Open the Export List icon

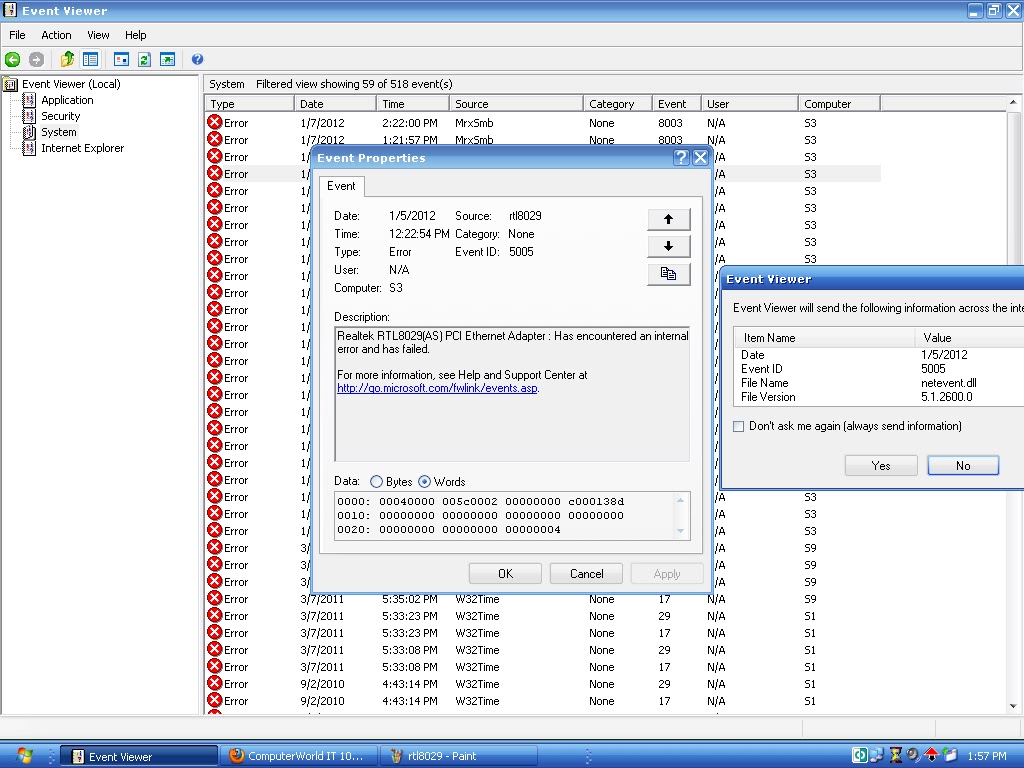[167, 59]
